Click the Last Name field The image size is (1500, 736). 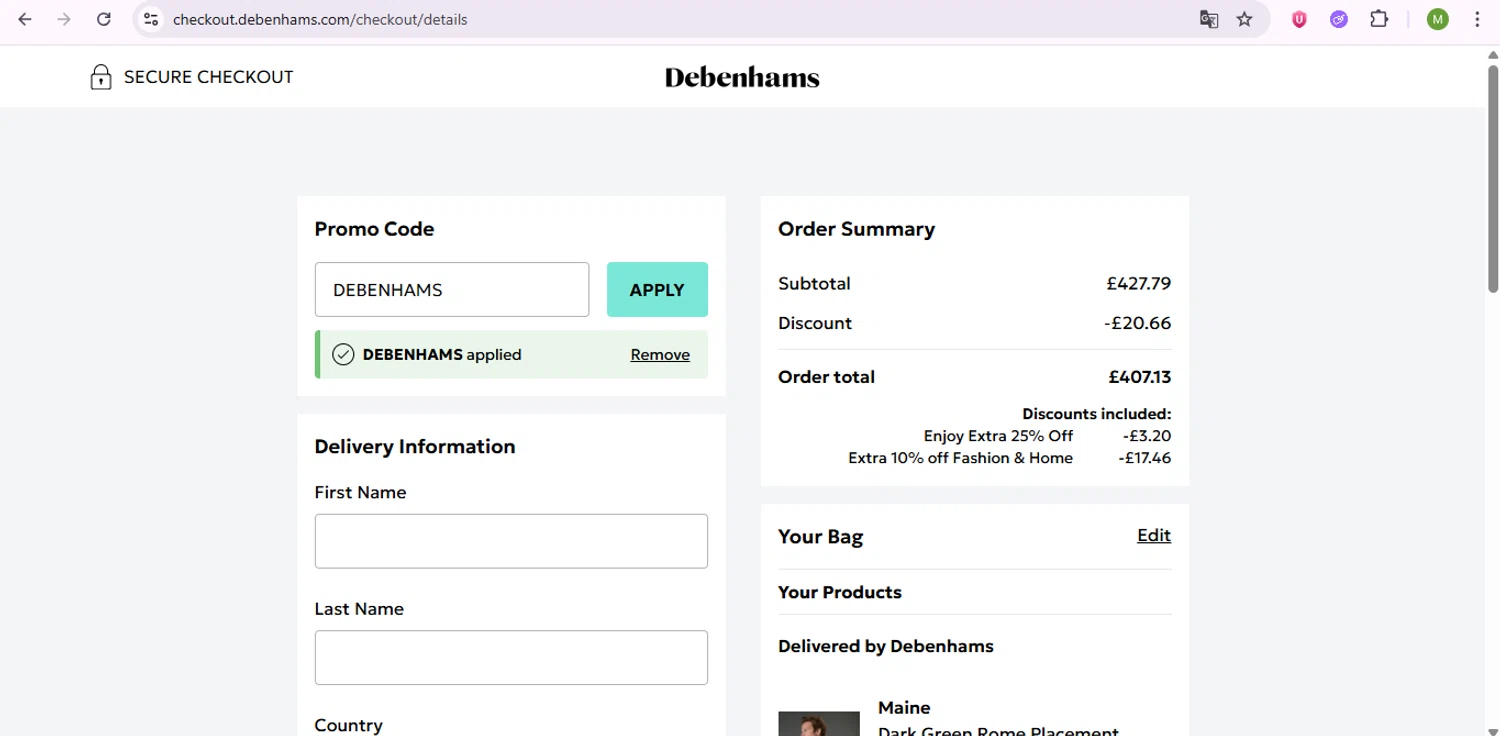pos(511,657)
